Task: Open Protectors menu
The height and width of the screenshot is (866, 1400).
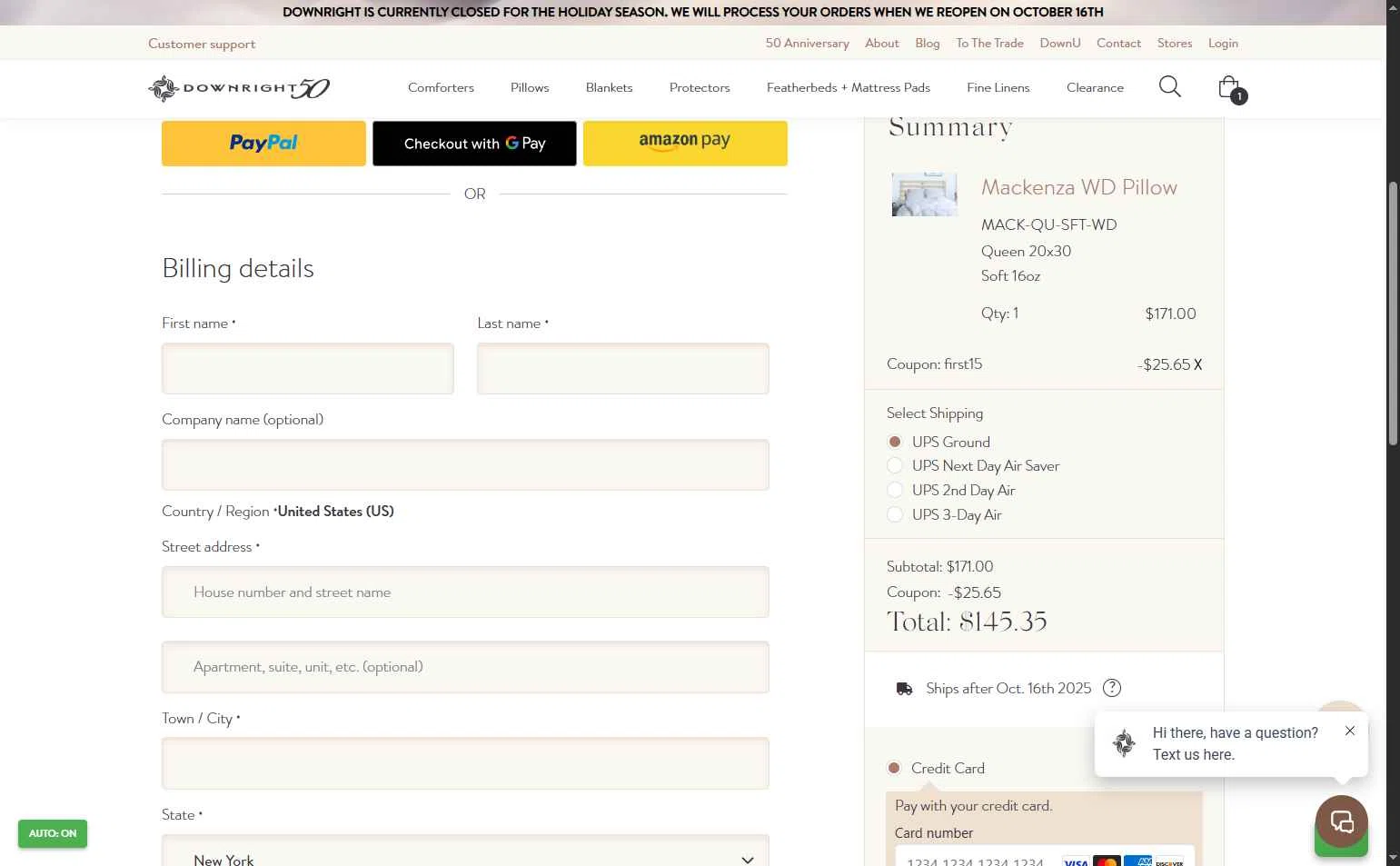Action: coord(700,87)
